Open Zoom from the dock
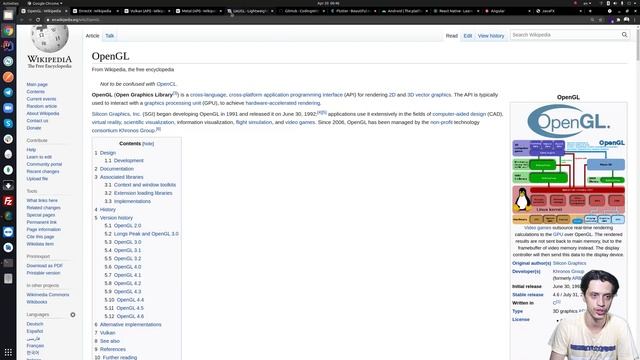Screen dimensions: 640x360 (8, 108)
